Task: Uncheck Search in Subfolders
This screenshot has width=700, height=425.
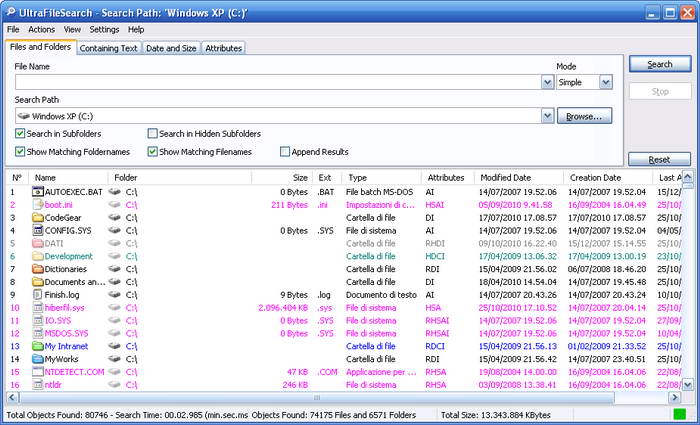Action: click(20, 133)
